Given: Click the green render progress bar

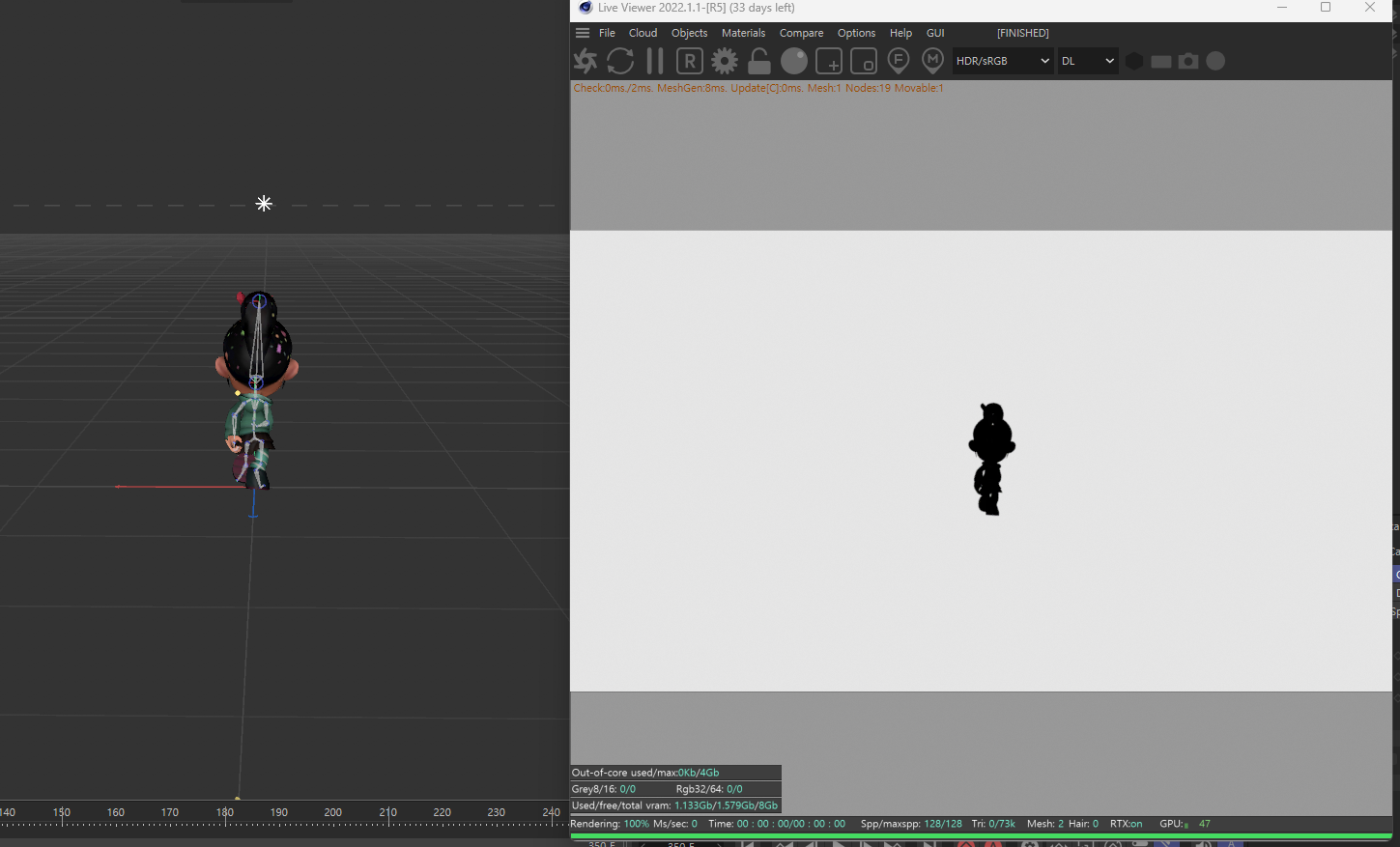Looking at the screenshot, I should click(981, 835).
